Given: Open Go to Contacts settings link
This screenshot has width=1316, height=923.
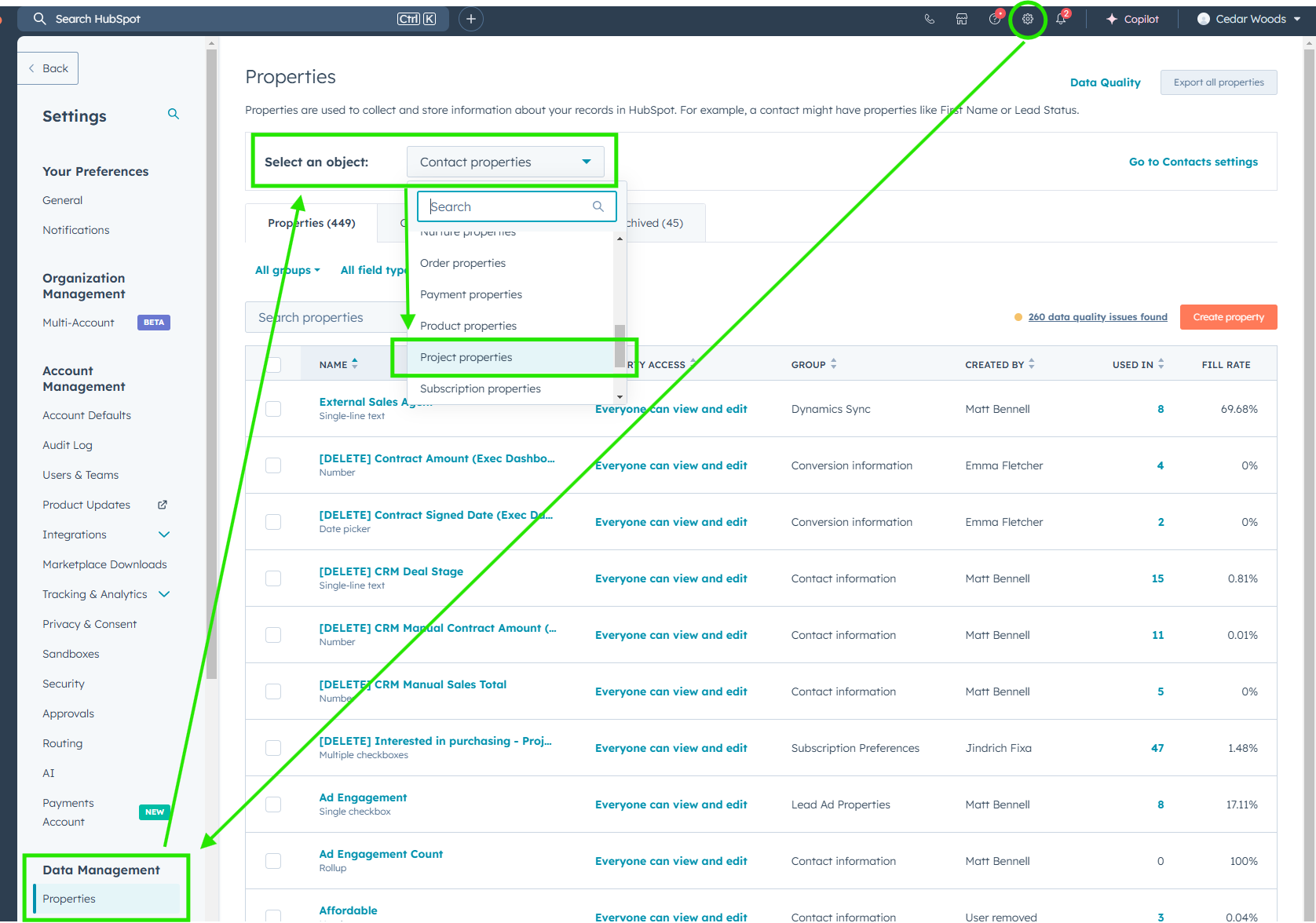Looking at the screenshot, I should pos(1193,162).
